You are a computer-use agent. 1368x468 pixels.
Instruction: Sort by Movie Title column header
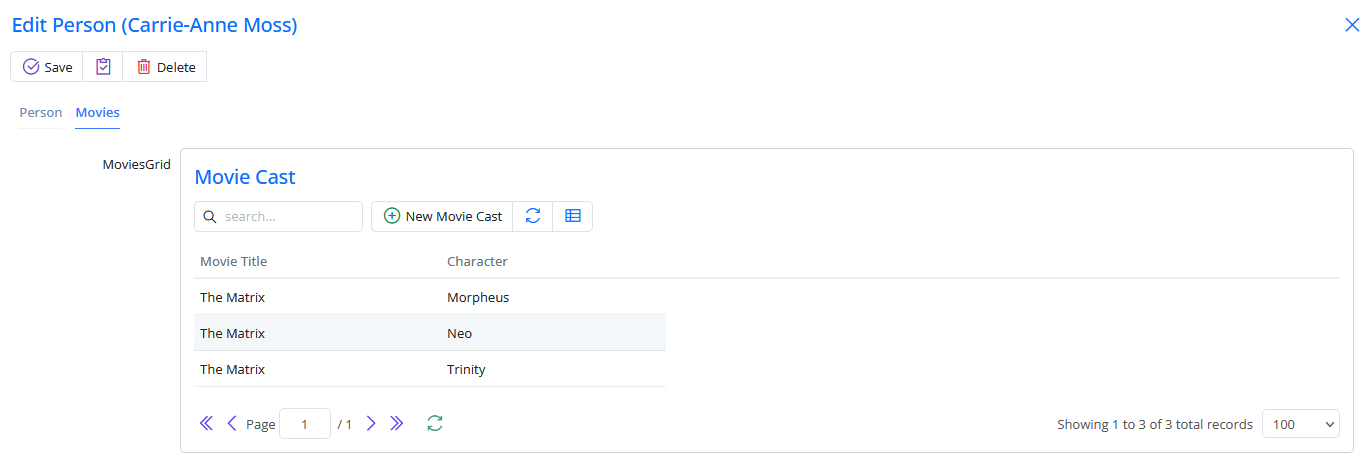(234, 262)
